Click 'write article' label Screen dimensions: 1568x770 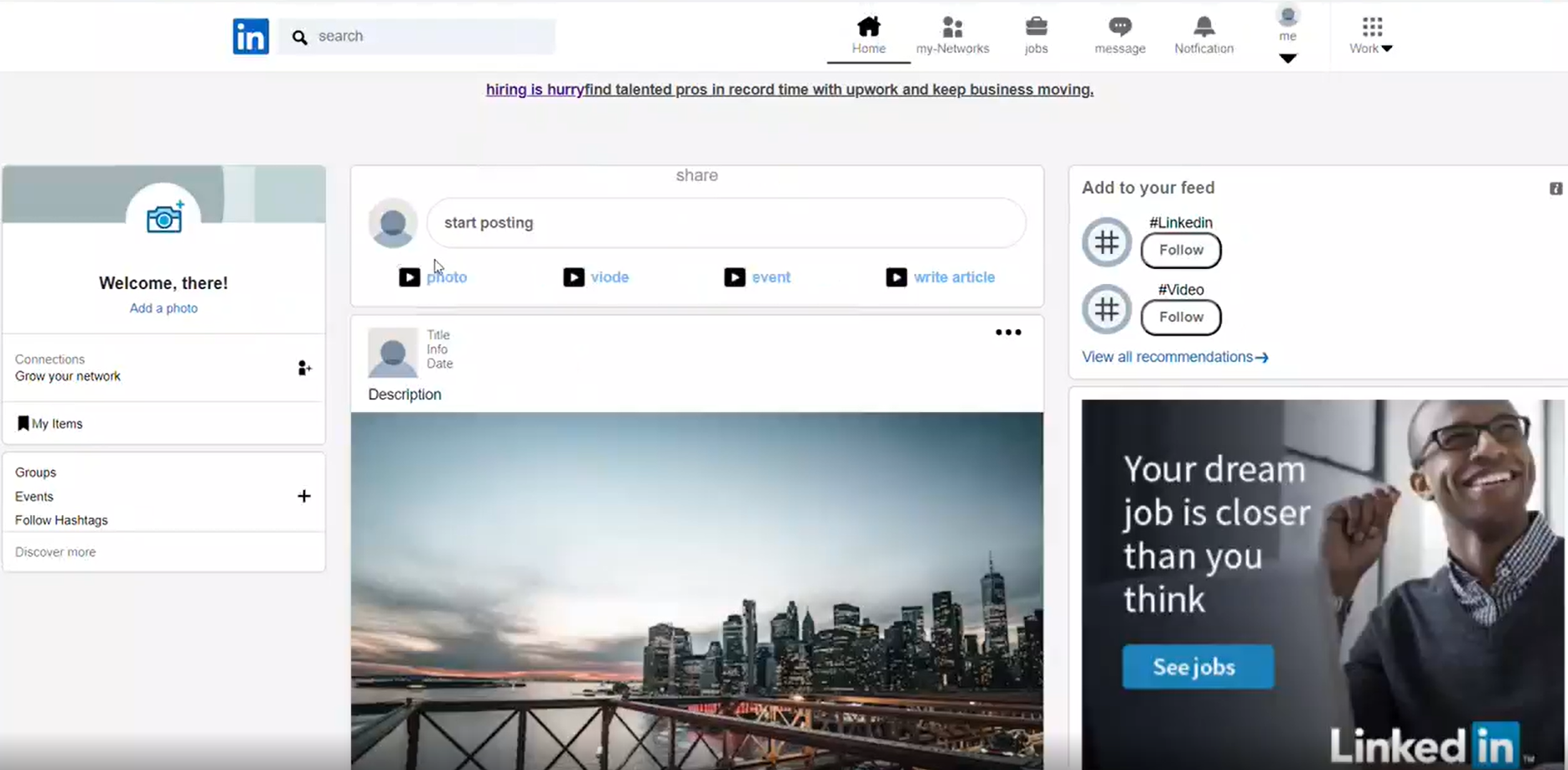point(954,277)
